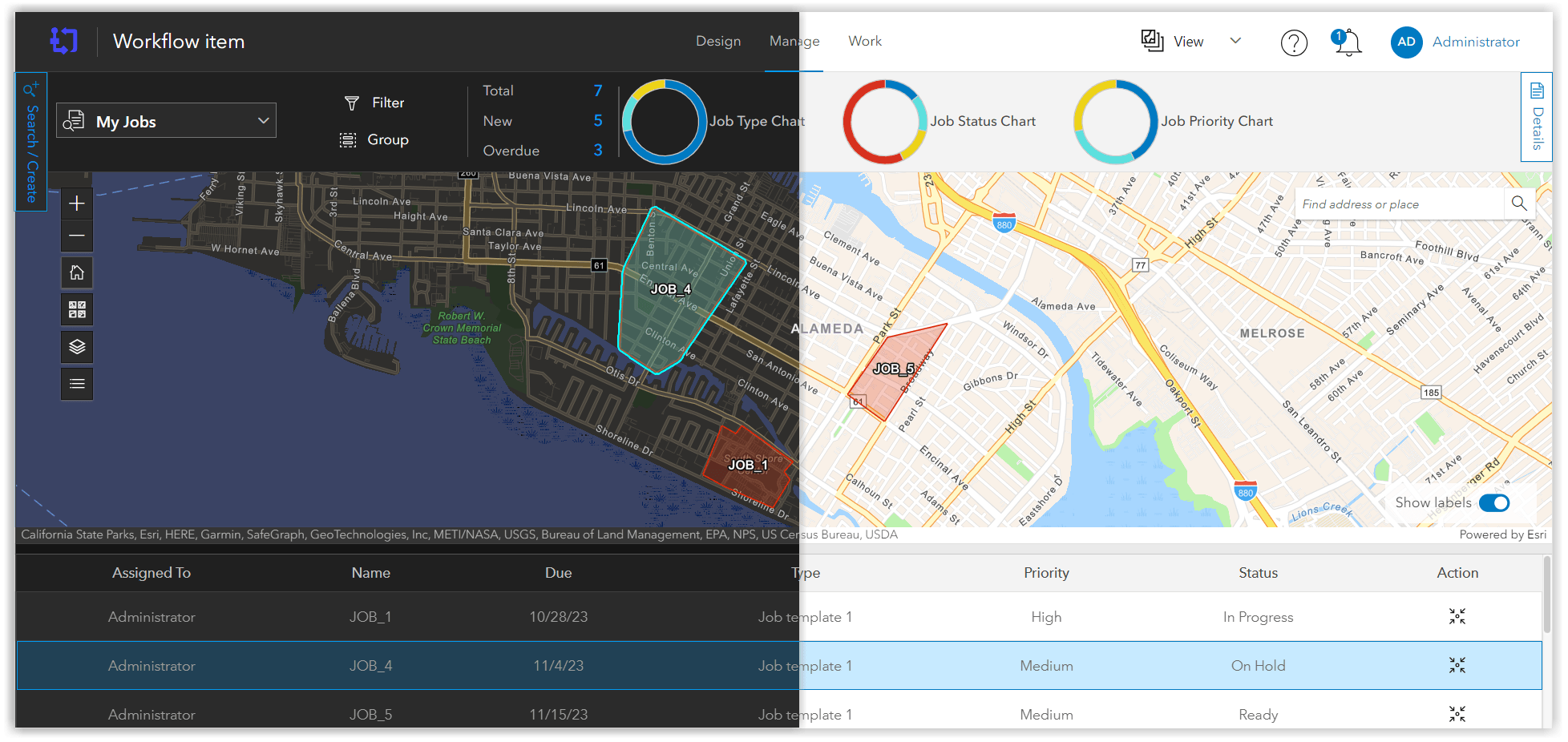Sort by the Due column header
Image resolution: width=1568 pixels, height=742 pixels.
(558, 573)
